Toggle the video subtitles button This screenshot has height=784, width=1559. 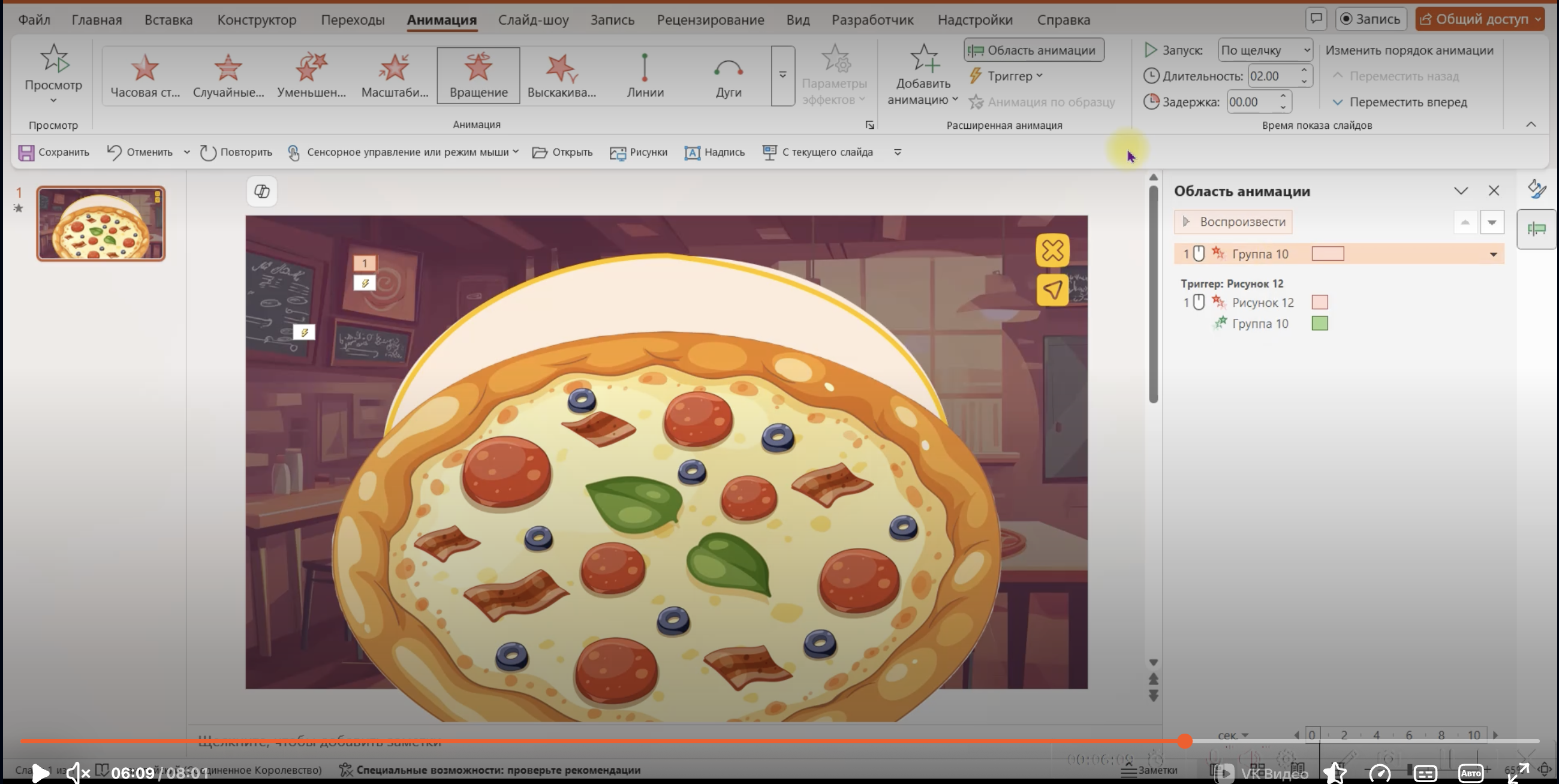click(x=1425, y=773)
